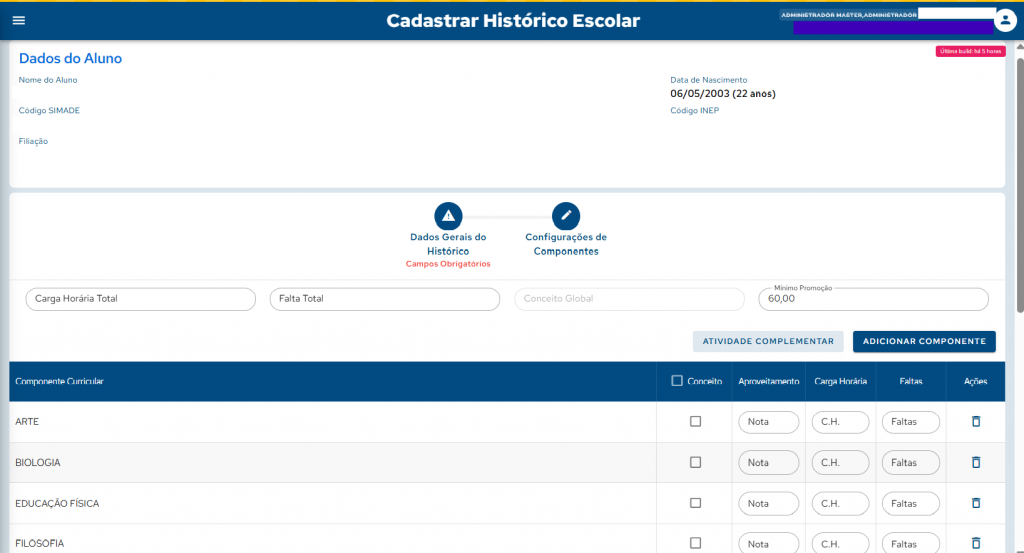The width and height of the screenshot is (1024, 553).
Task: Click the user profile avatar icon
Action: pyautogui.click(x=1005, y=21)
